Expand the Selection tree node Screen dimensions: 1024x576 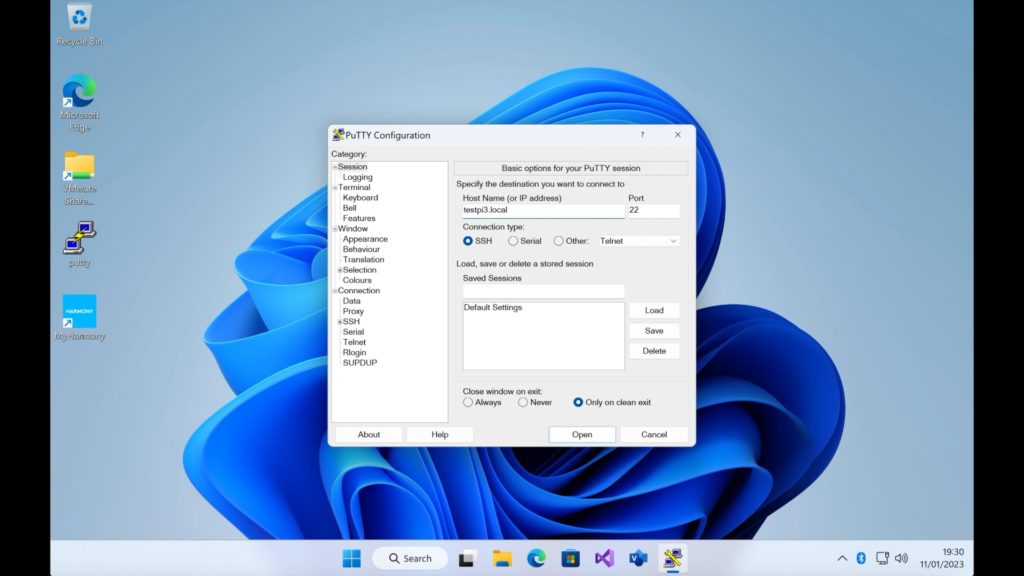click(x=340, y=270)
